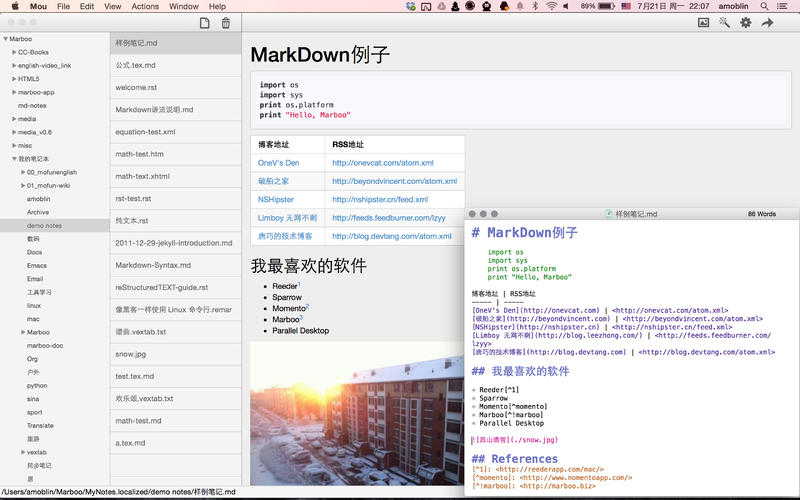This screenshot has width=800, height=500.
Task: Click Reeder footnote 1 superscript
Action: coord(299,284)
